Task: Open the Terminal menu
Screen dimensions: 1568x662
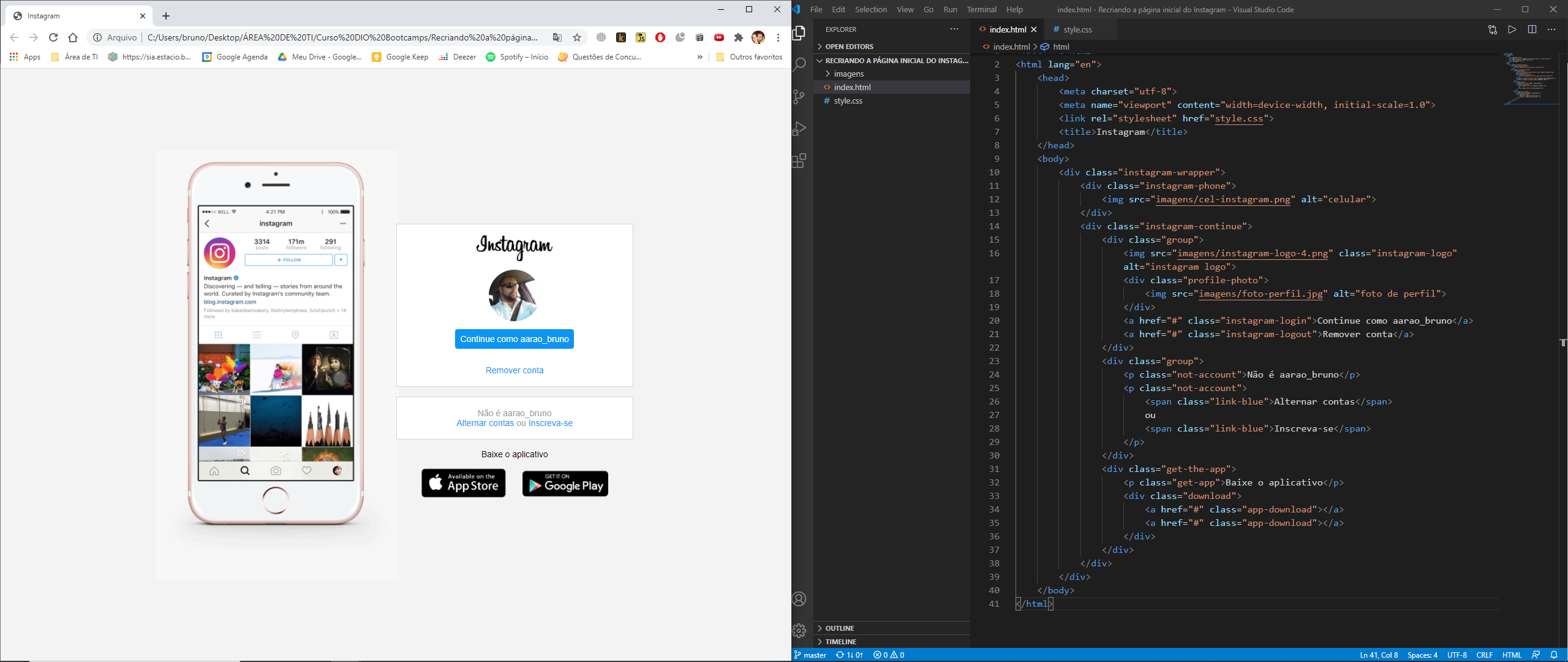Action: tap(981, 9)
